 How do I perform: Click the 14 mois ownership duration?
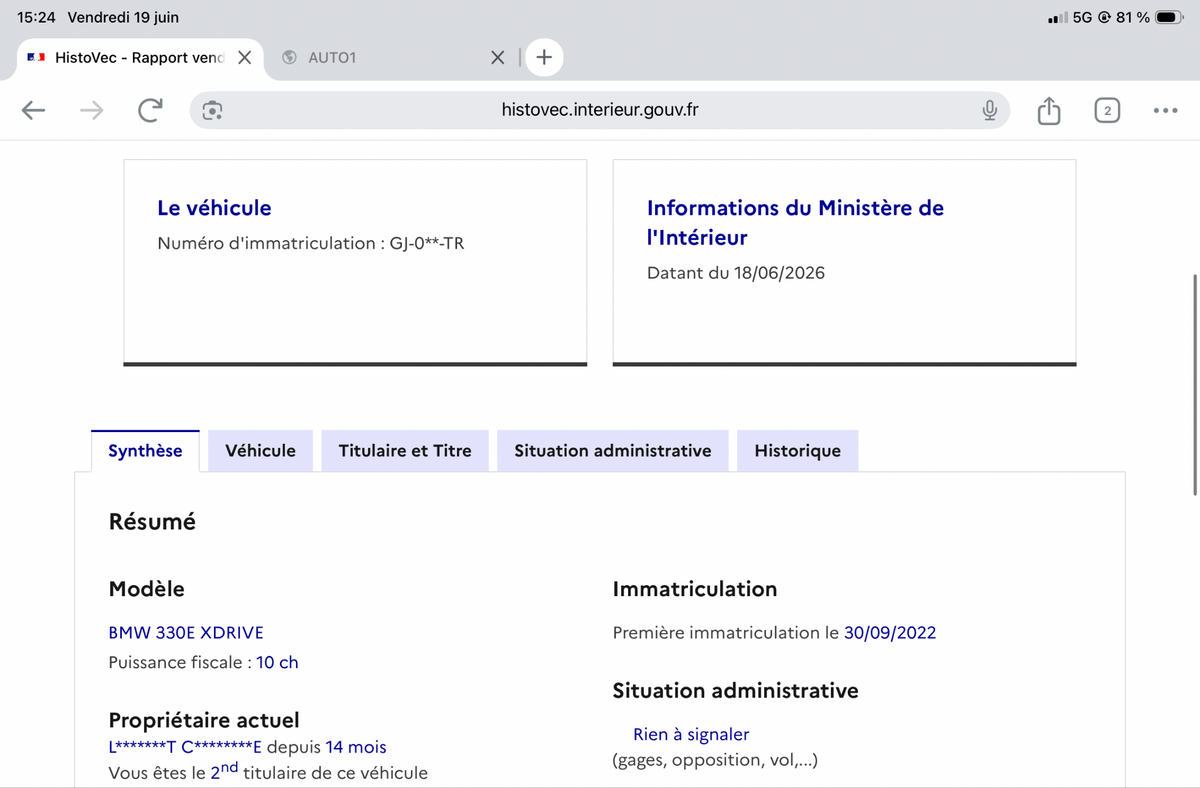pyautogui.click(x=356, y=747)
